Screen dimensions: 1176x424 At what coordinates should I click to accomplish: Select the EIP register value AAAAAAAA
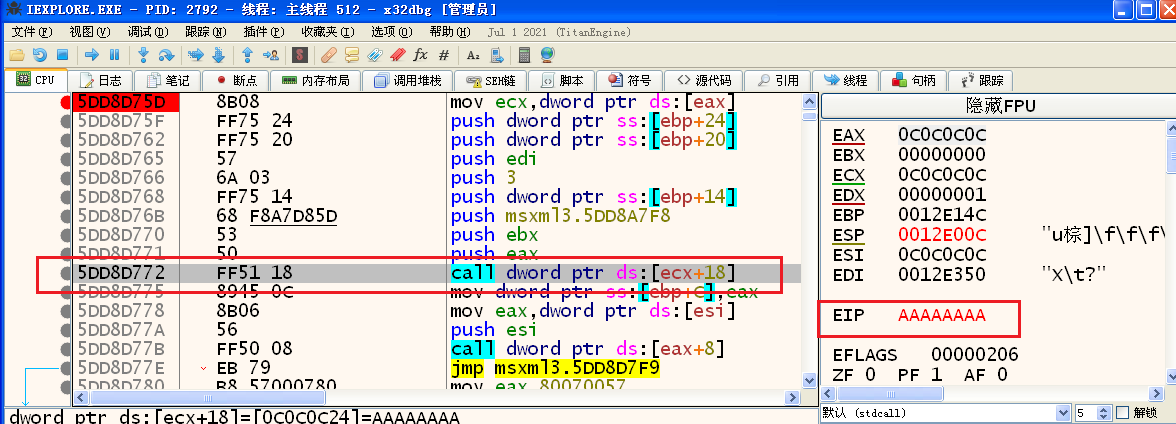(941, 316)
